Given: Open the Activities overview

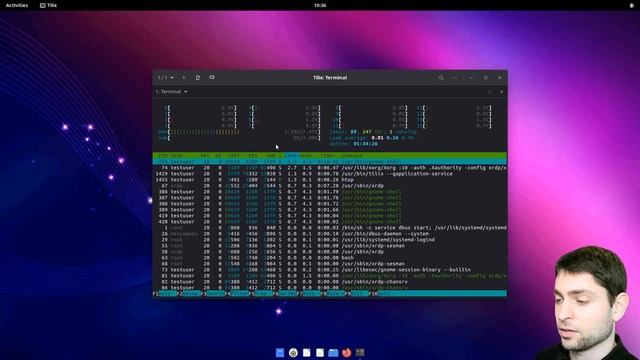Looking at the screenshot, I should click(x=17, y=5).
